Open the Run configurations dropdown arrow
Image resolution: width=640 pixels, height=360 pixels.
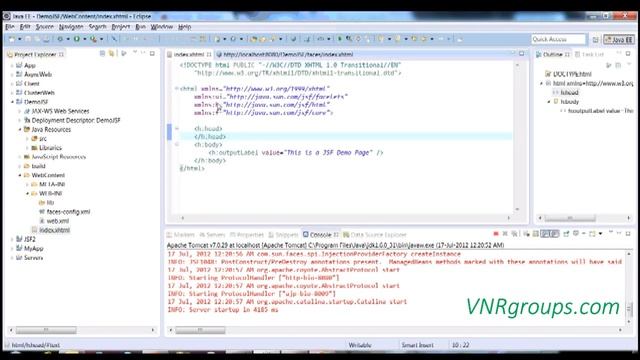84,39
